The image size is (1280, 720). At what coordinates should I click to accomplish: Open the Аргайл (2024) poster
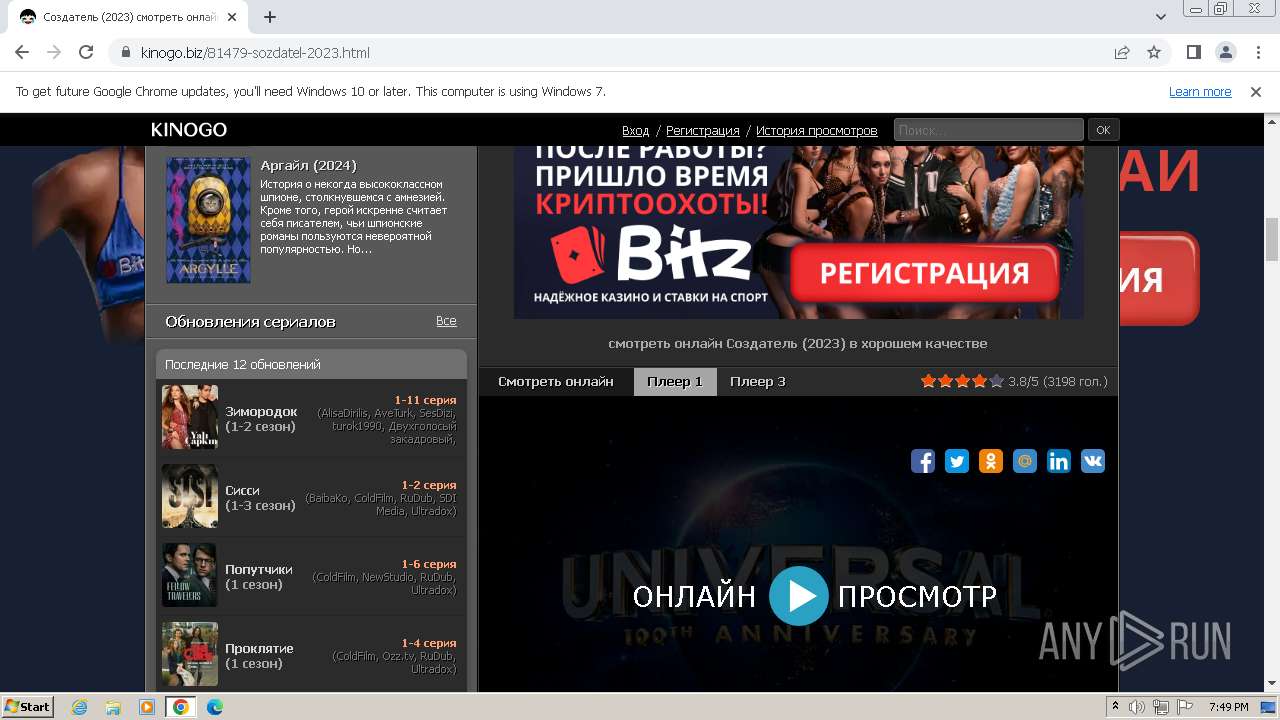click(208, 220)
